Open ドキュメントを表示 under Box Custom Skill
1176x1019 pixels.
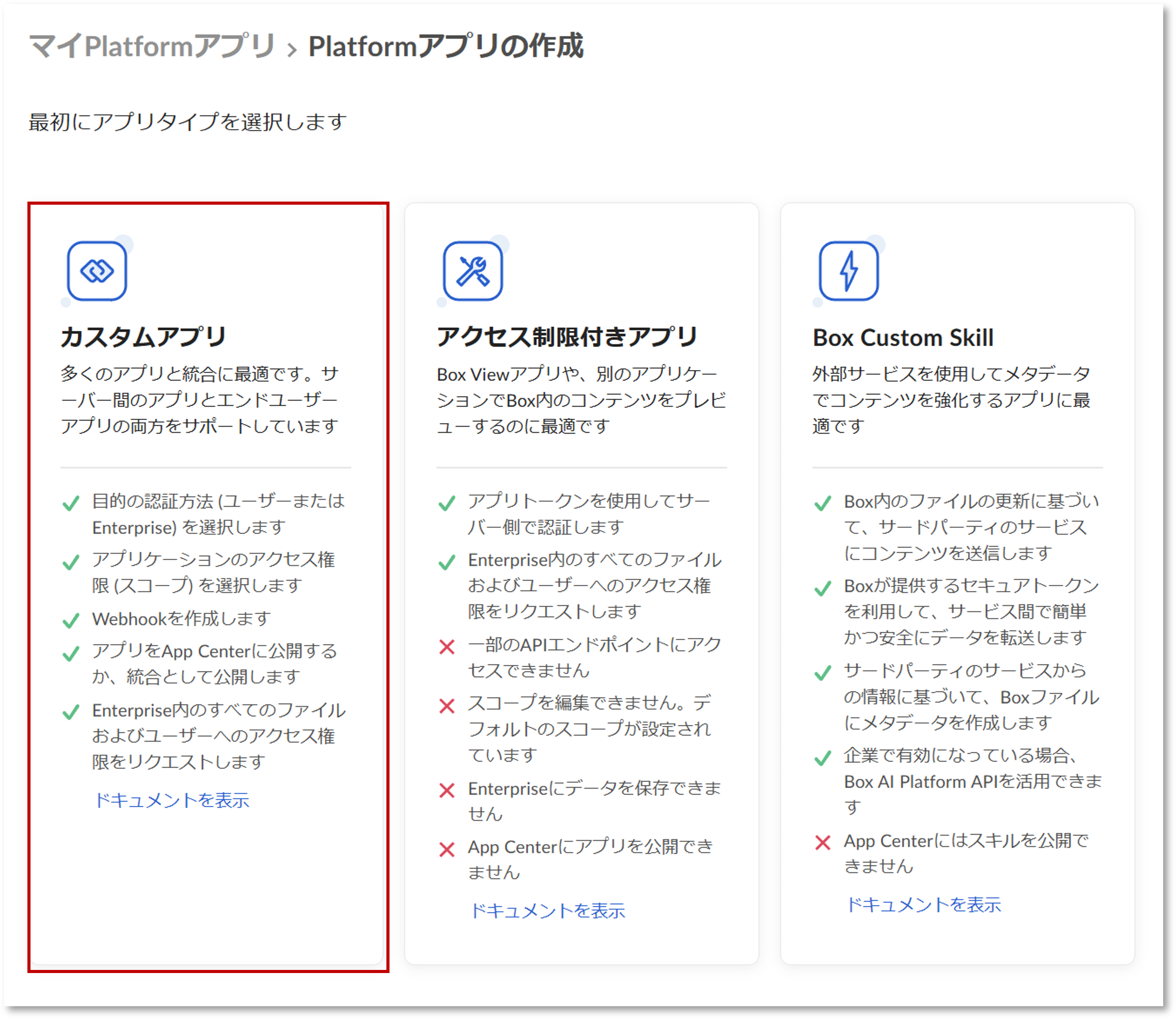click(x=924, y=904)
